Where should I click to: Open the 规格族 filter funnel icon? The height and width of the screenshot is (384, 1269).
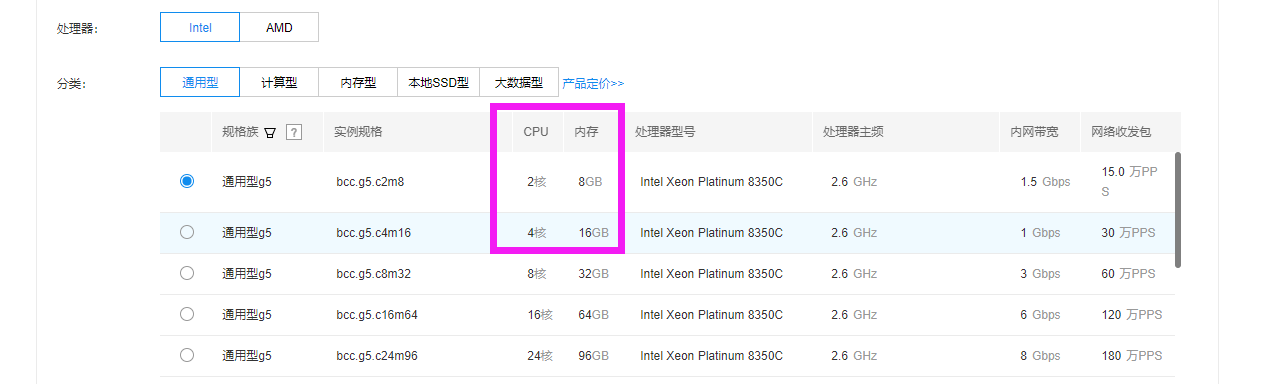270,132
